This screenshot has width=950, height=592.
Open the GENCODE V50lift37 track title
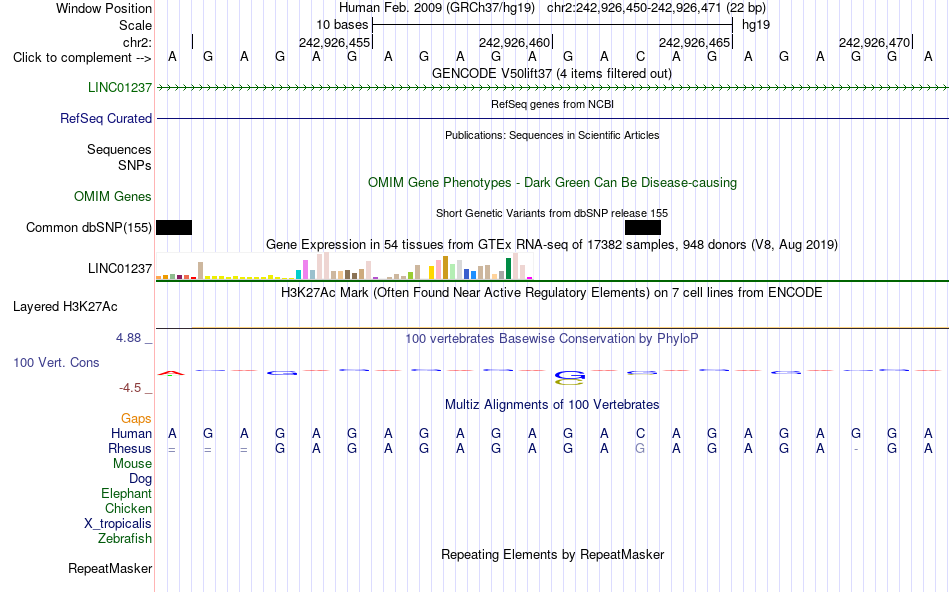click(x=551, y=73)
